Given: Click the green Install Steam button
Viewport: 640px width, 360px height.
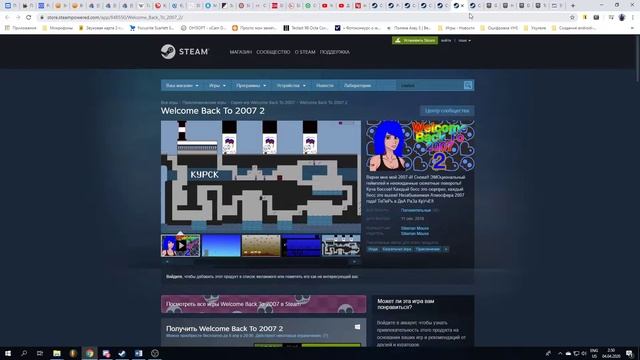Looking at the screenshot, I should tap(415, 40).
